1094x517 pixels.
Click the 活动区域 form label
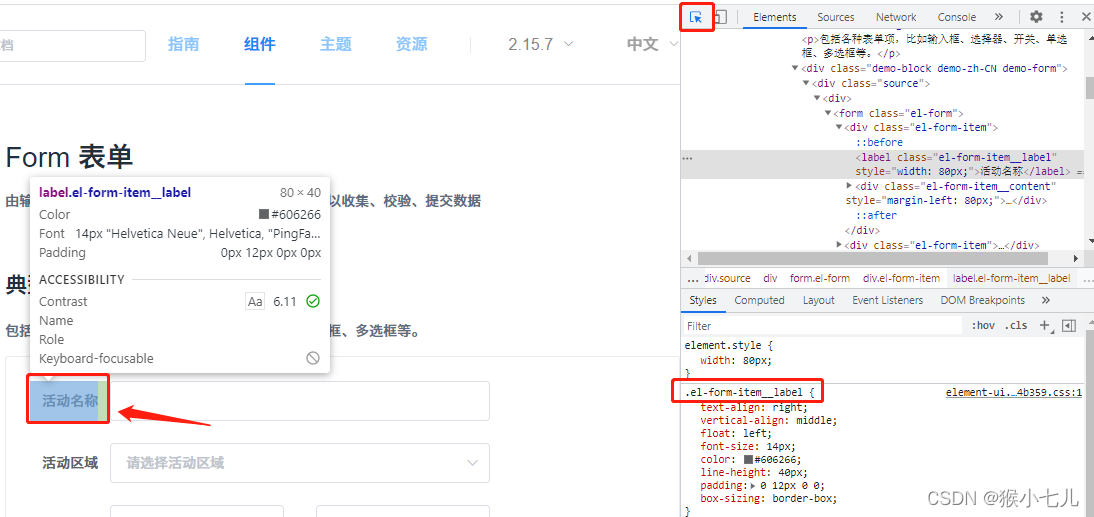click(x=70, y=463)
